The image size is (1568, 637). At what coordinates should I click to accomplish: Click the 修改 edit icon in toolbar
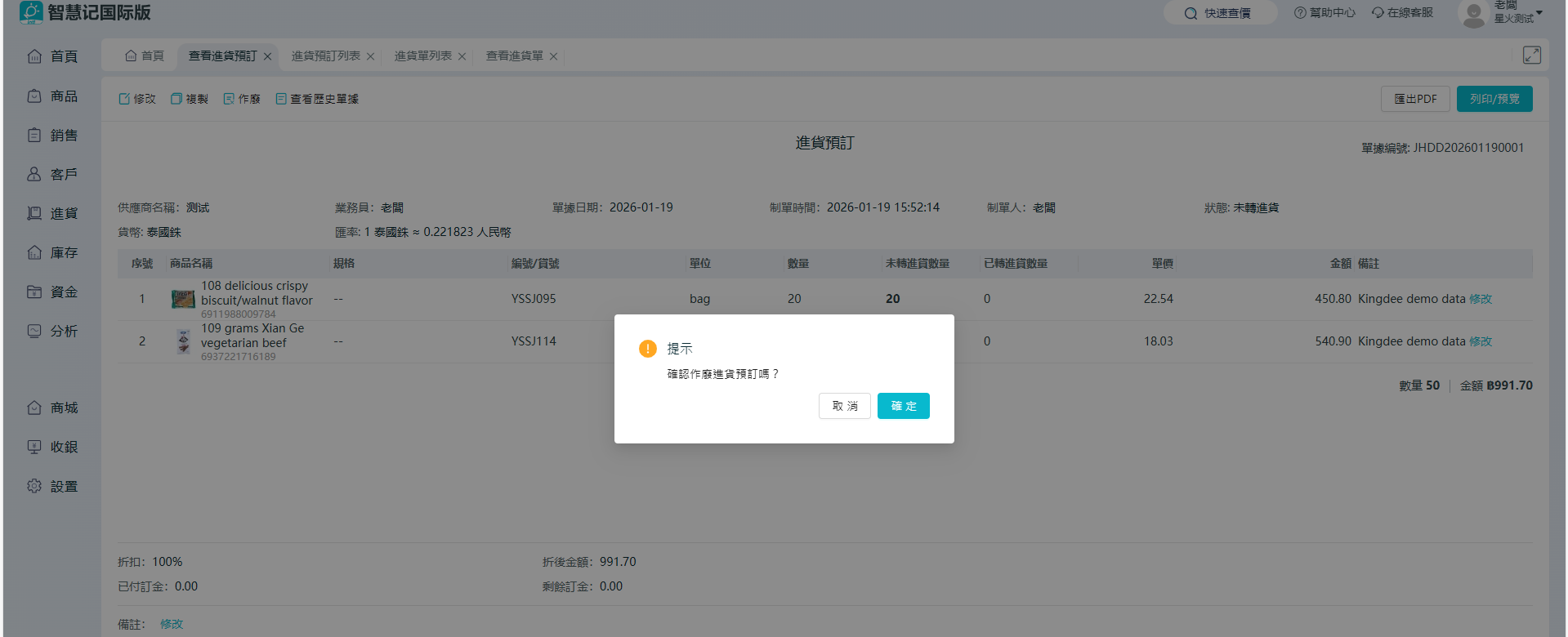click(x=125, y=99)
